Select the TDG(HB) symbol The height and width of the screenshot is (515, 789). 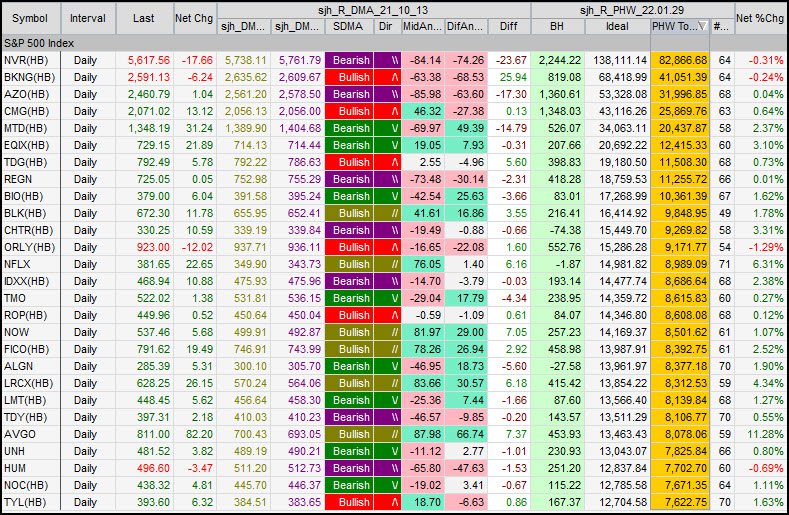[26, 162]
